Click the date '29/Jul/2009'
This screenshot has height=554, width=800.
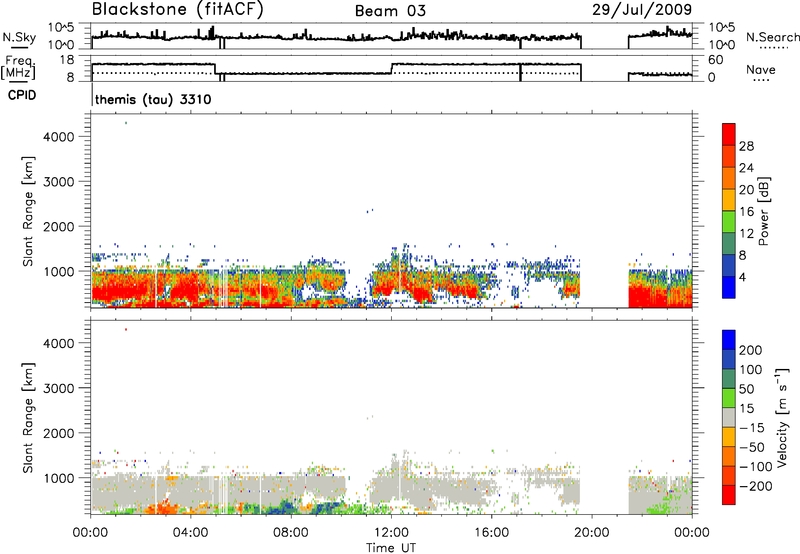[642, 10]
